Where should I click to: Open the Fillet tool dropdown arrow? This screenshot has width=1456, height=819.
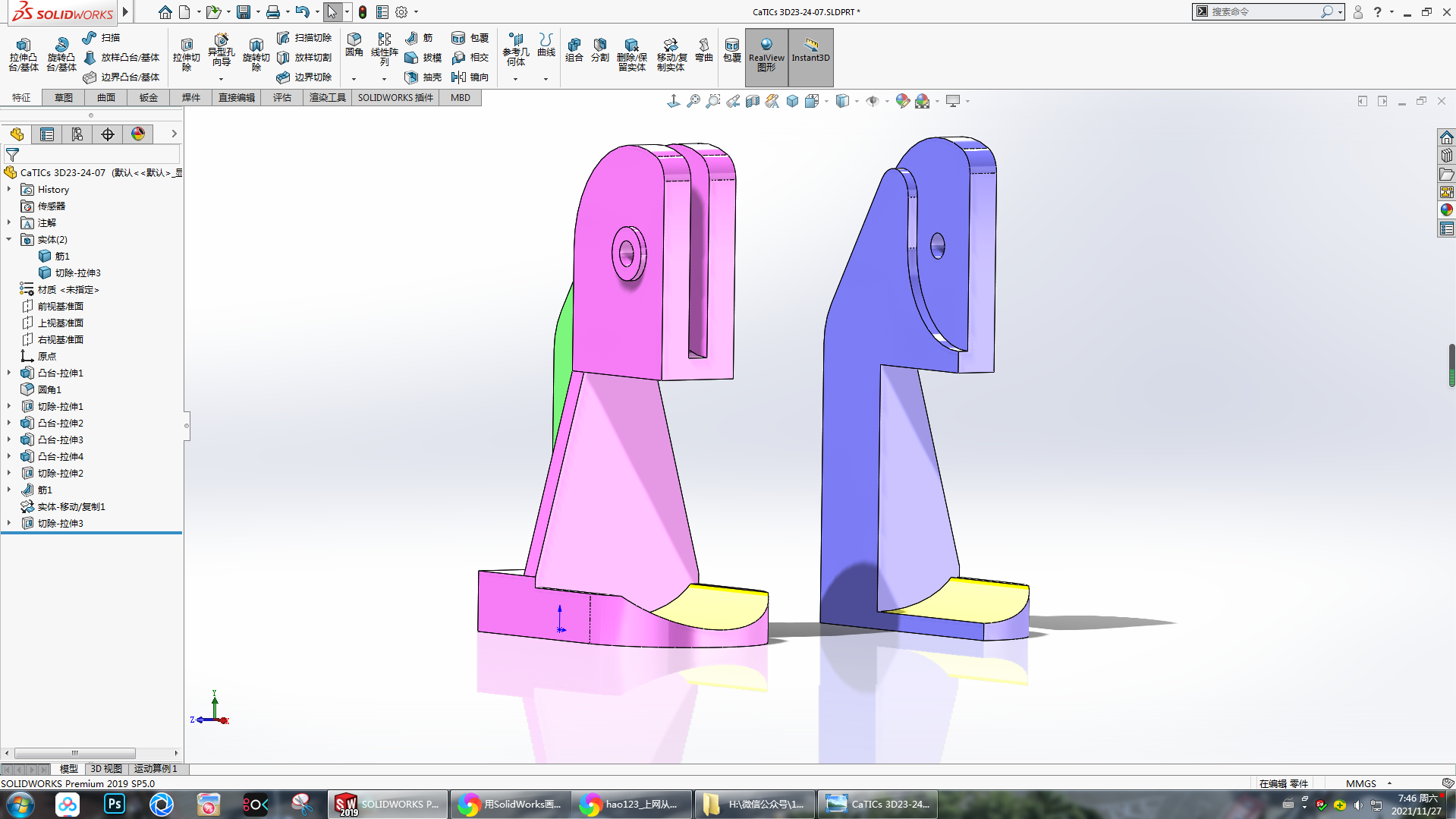click(354, 79)
